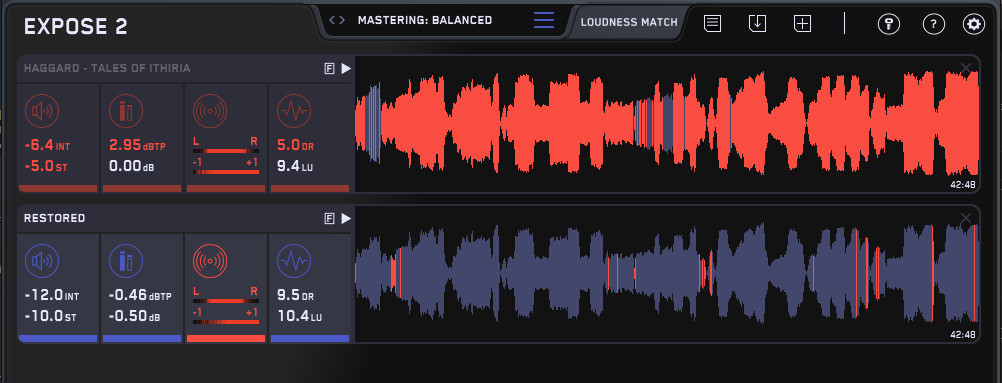Play the Haggard - Tales of Ithiria track
The height and width of the screenshot is (383, 1002).
pos(346,68)
